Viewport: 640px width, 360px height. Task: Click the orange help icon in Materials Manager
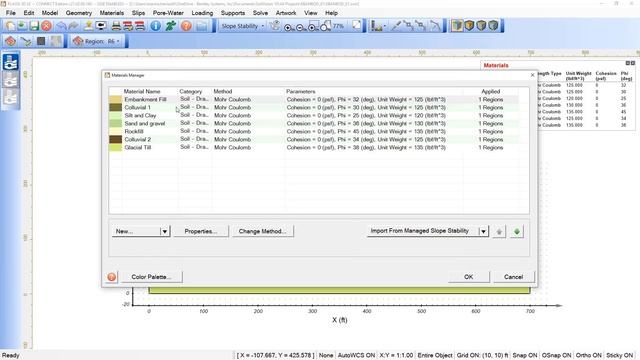click(x=111, y=277)
